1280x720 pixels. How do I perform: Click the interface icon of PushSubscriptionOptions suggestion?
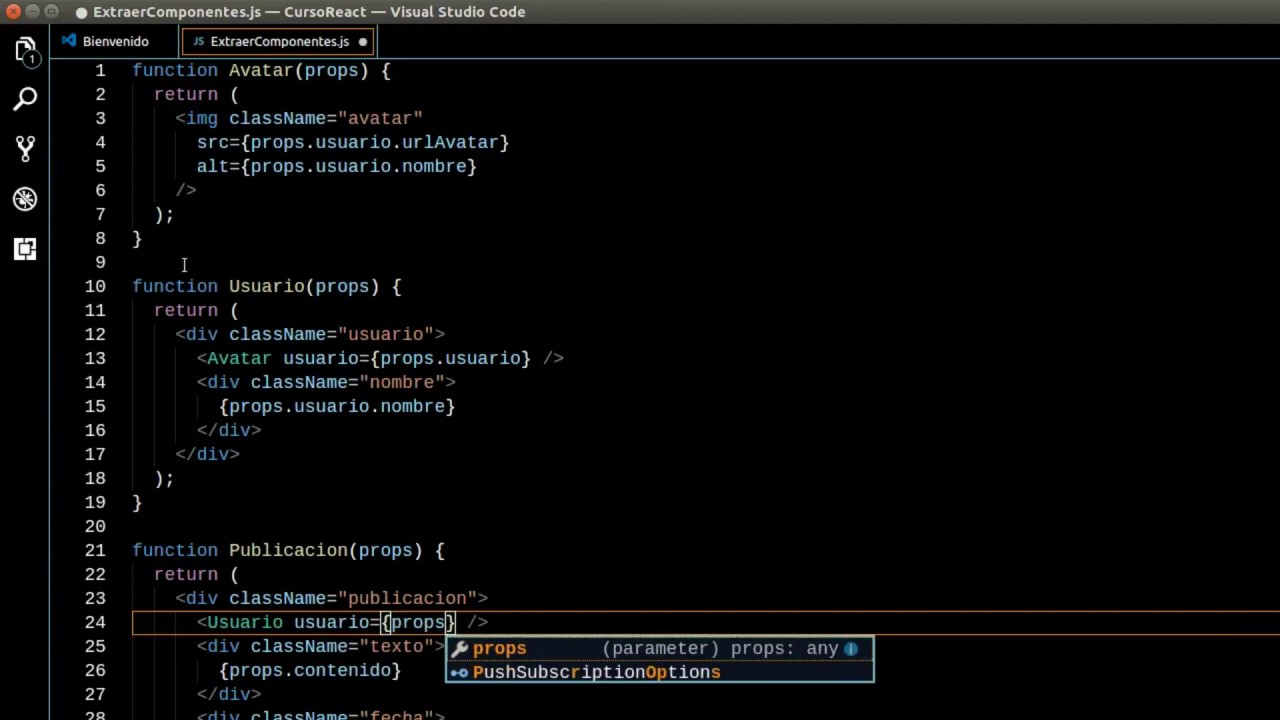point(459,673)
